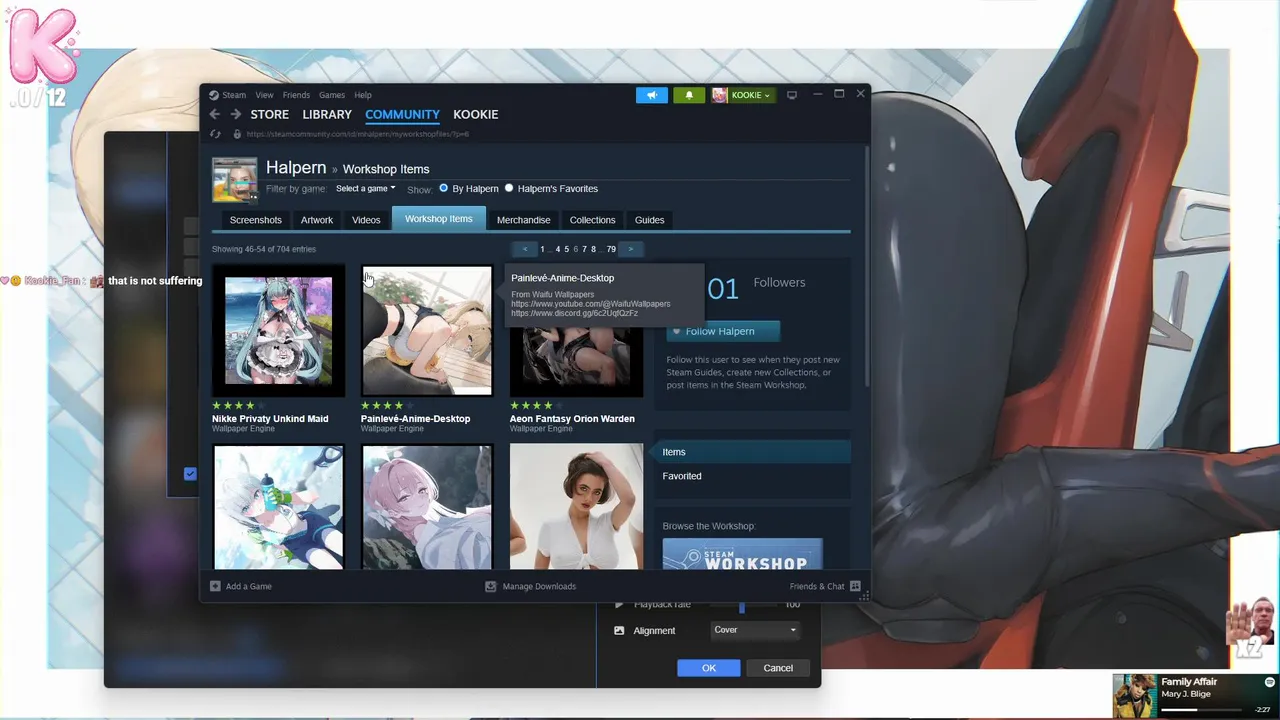Click the Big Picture mode monitor icon
The height and width of the screenshot is (720, 1280).
[x=792, y=95]
